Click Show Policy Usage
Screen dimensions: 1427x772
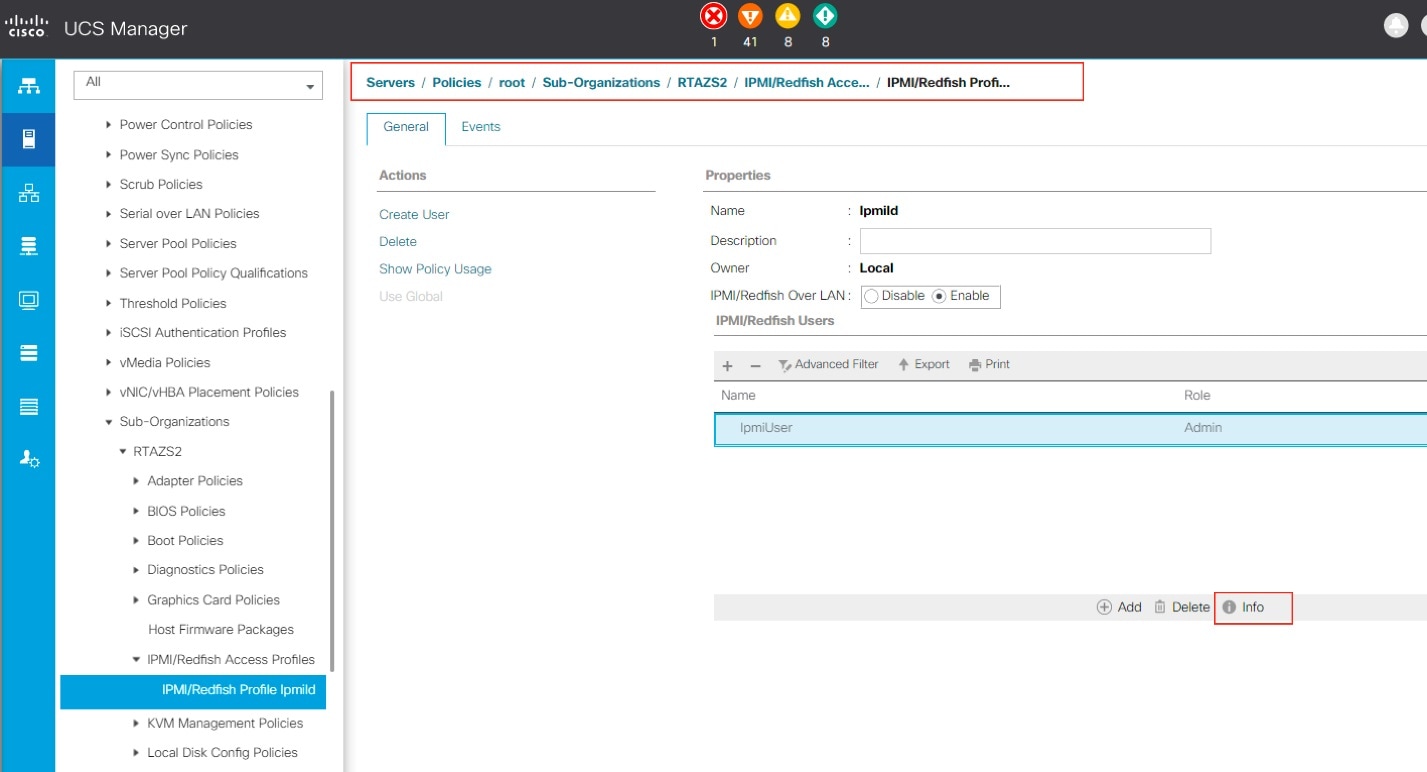(x=435, y=269)
